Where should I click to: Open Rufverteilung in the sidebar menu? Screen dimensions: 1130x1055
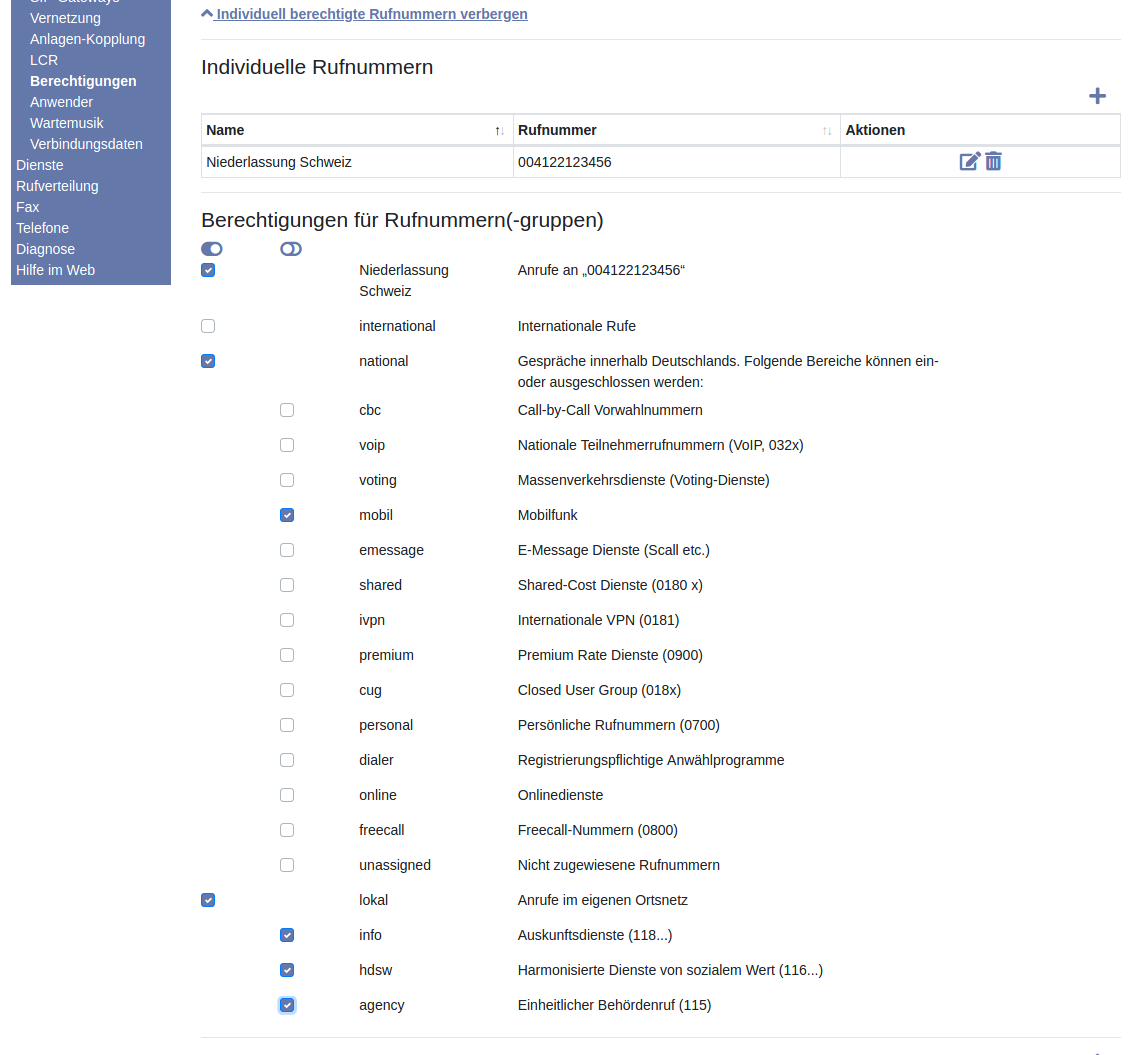57,186
